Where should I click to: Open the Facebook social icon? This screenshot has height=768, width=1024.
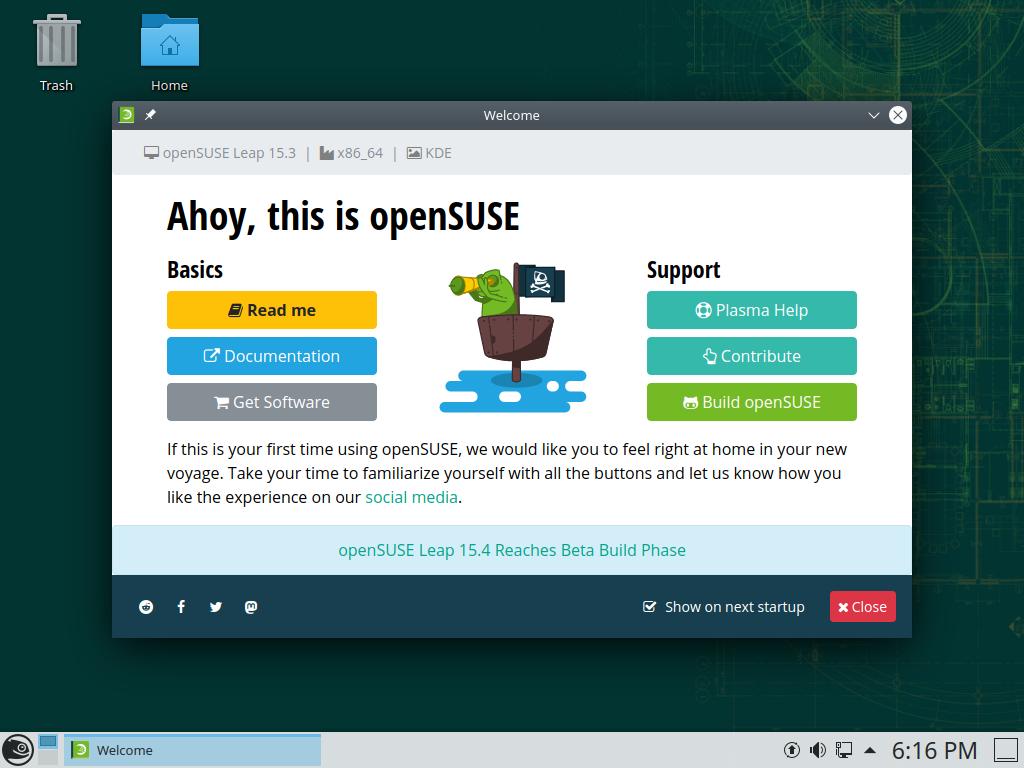coord(181,607)
